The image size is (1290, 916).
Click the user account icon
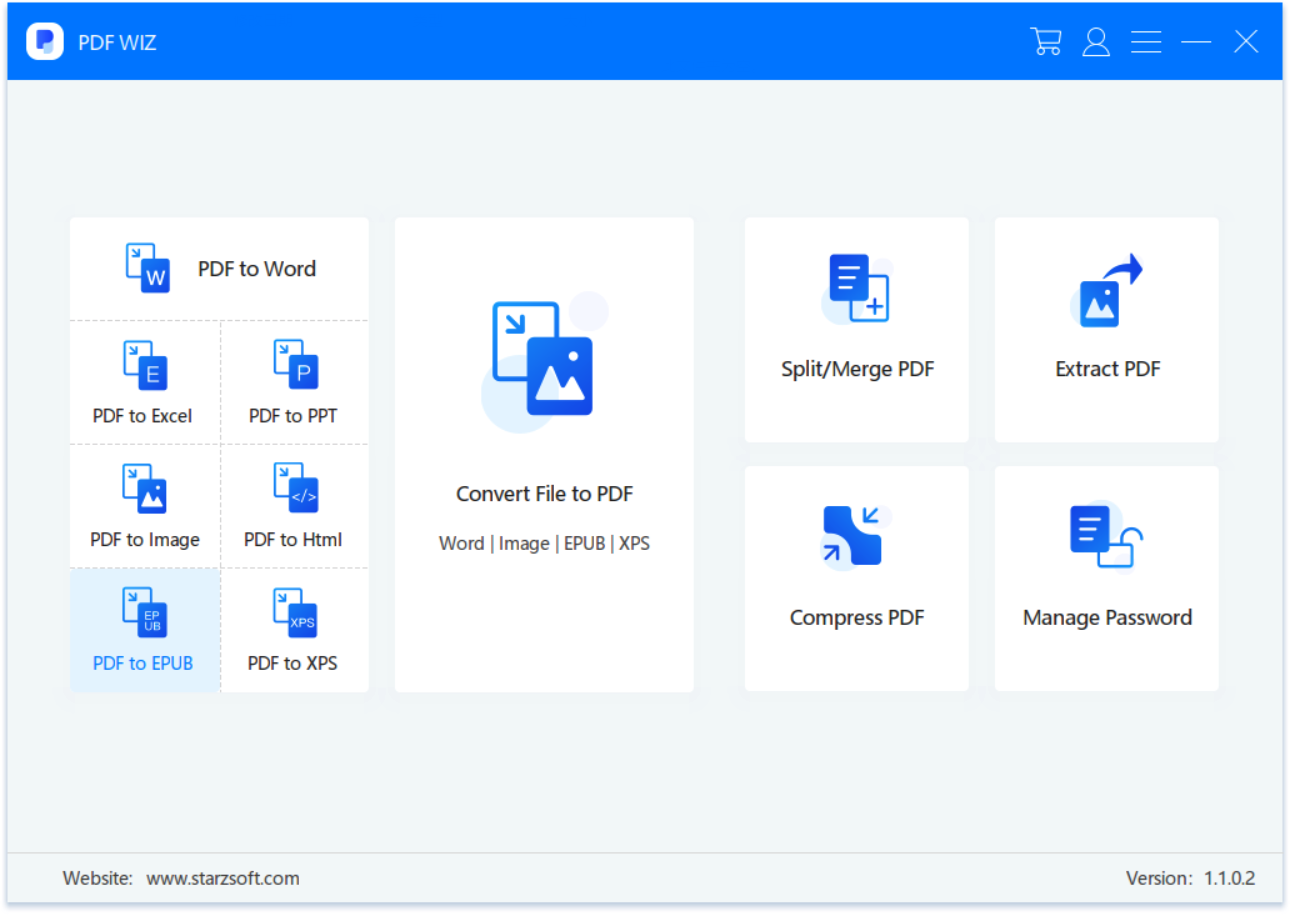[1096, 41]
